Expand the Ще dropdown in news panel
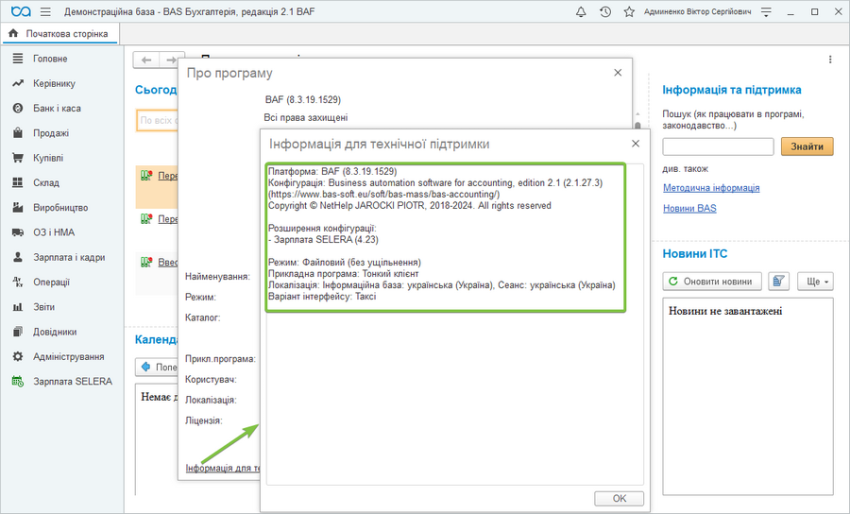The image size is (850, 514). pos(815,281)
